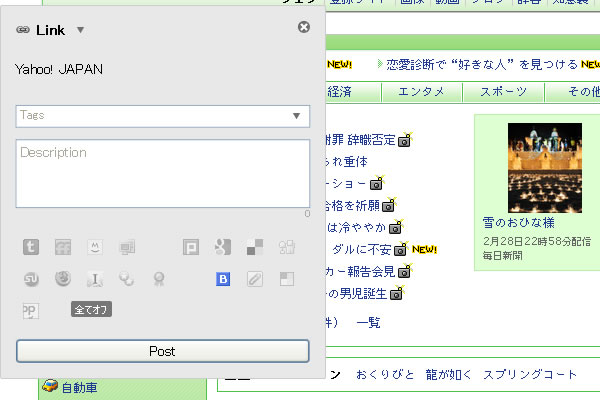600x400 pixels.
Task: Enable StumbleUpon posting icon
Action: tap(31, 279)
